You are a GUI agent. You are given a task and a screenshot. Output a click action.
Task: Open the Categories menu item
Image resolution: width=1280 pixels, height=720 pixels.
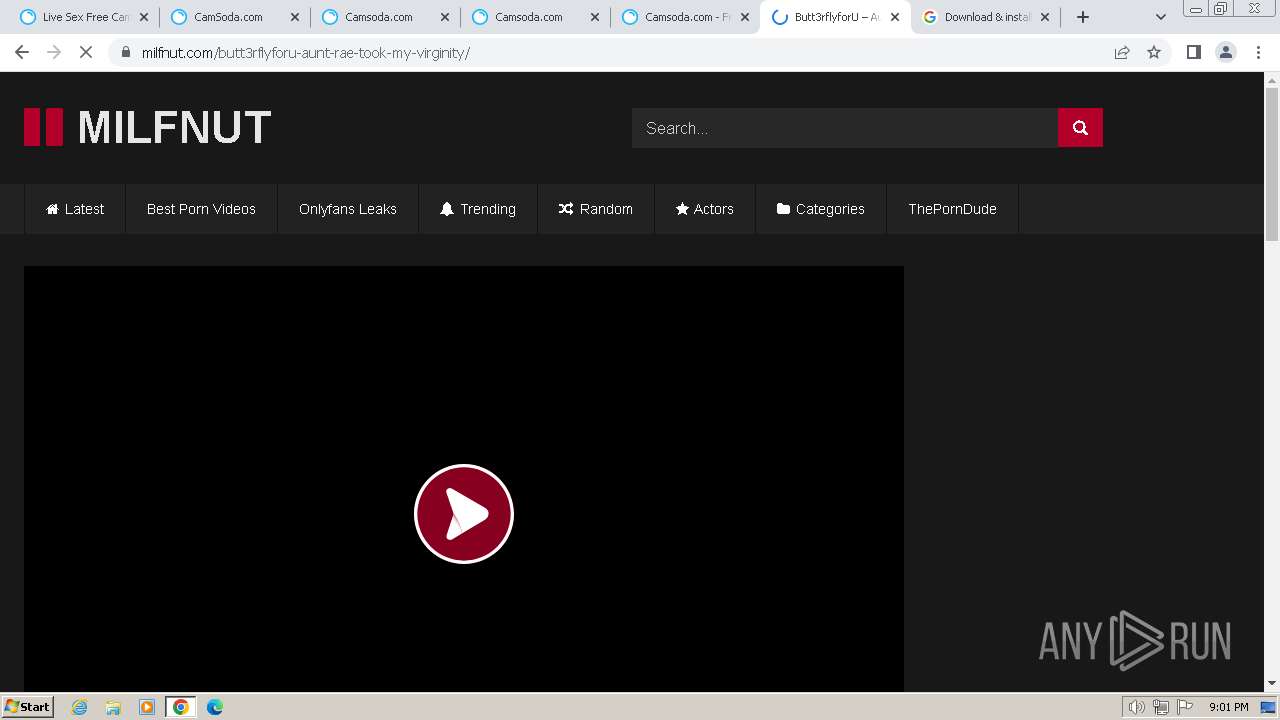click(x=821, y=209)
